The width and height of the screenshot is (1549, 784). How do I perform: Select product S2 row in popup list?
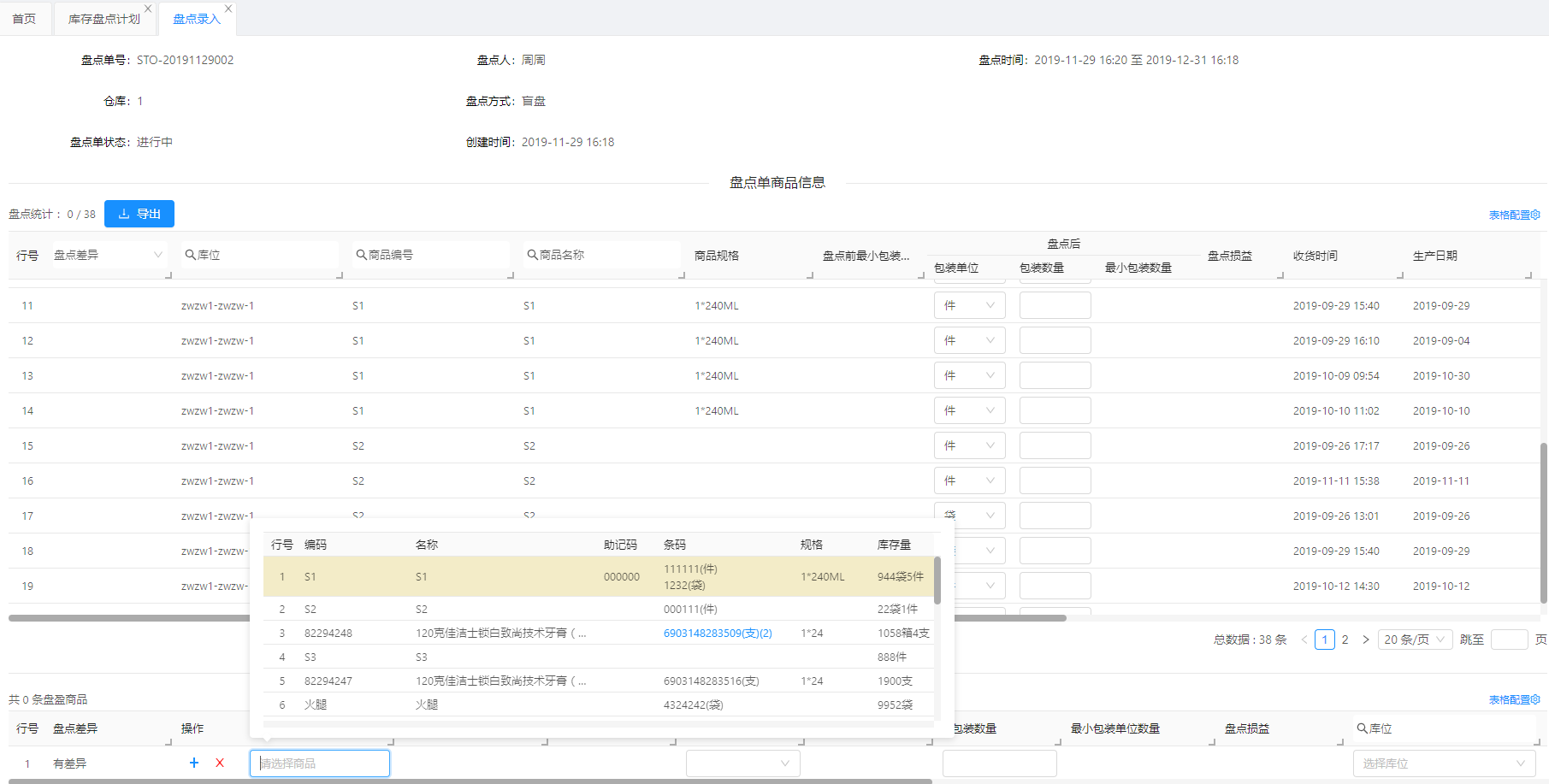click(599, 609)
